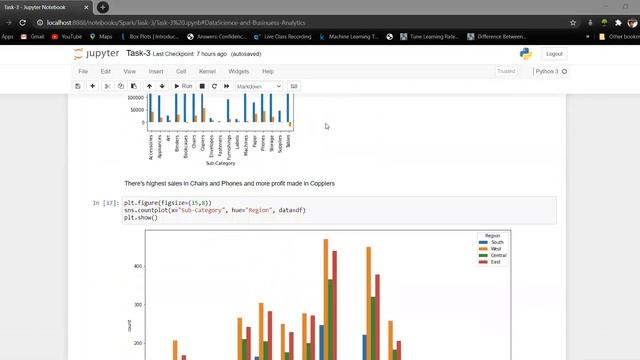The image size is (640, 360).
Task: Open the Insert menu
Action: (x=156, y=71)
